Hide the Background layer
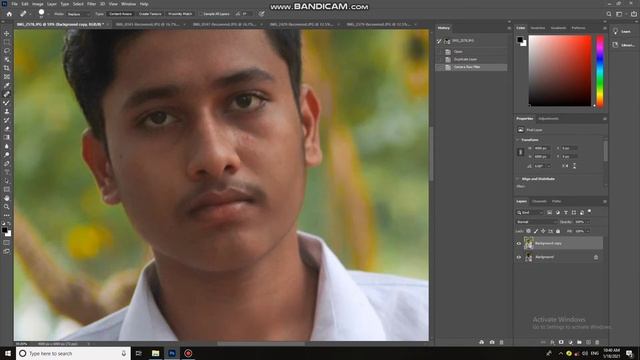640x360 pixels. coord(519,257)
